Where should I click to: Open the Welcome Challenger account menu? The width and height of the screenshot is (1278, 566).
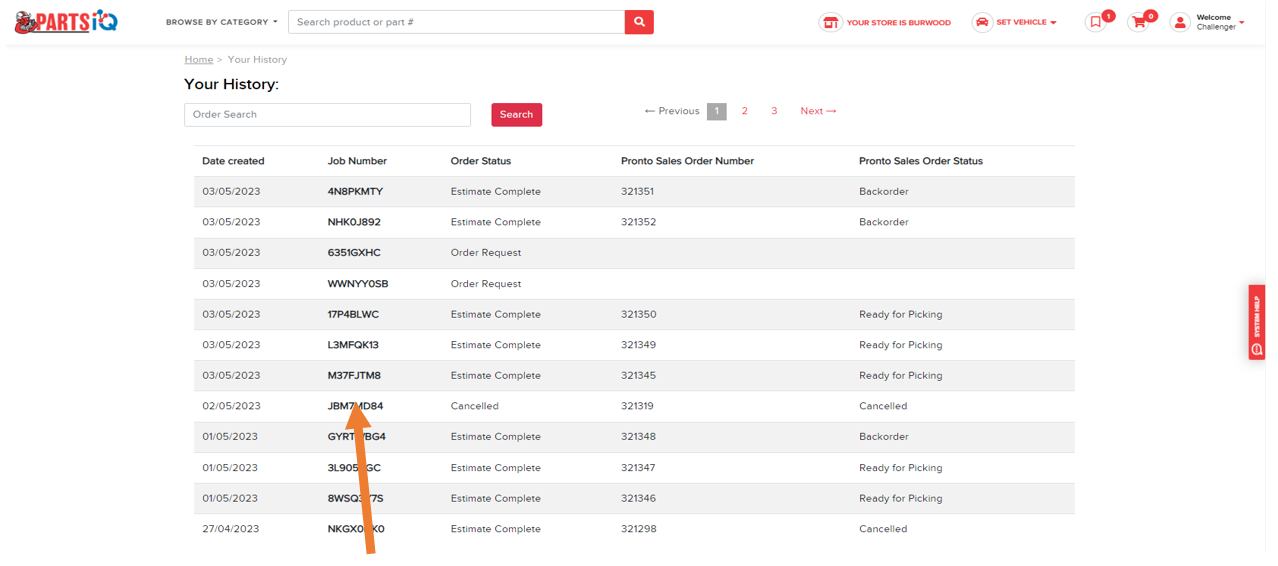1220,22
